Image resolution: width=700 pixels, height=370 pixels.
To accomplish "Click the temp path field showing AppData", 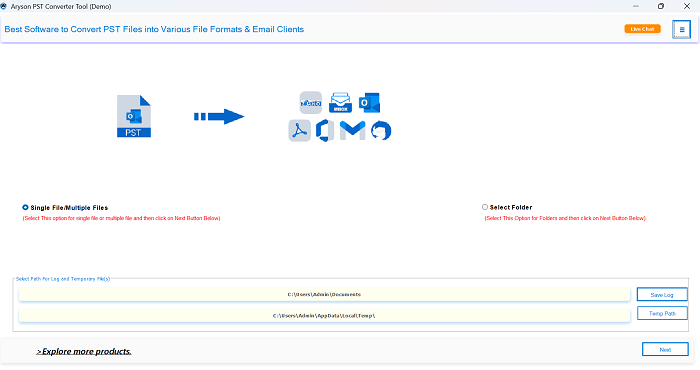I will 324,316.
